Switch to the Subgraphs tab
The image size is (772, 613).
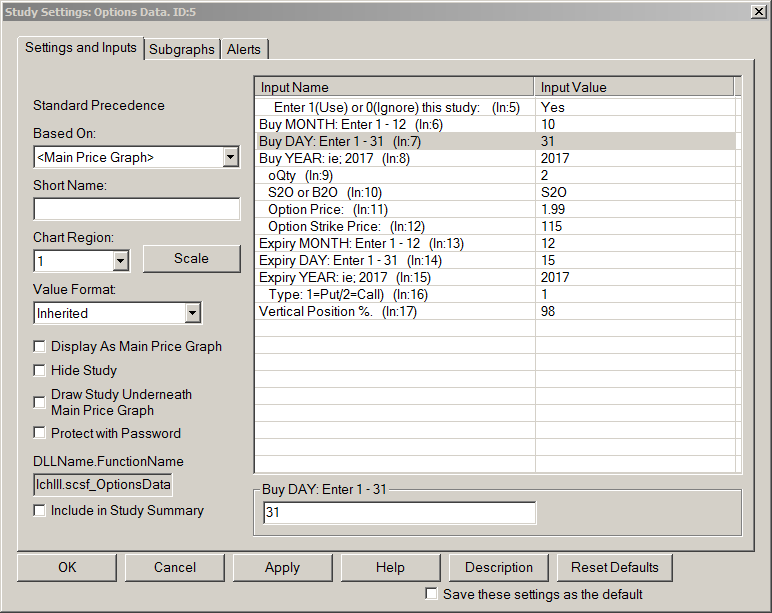click(x=182, y=49)
